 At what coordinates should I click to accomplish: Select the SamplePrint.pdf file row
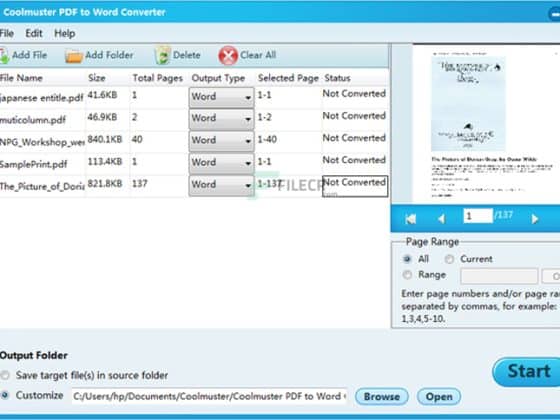tap(194, 164)
